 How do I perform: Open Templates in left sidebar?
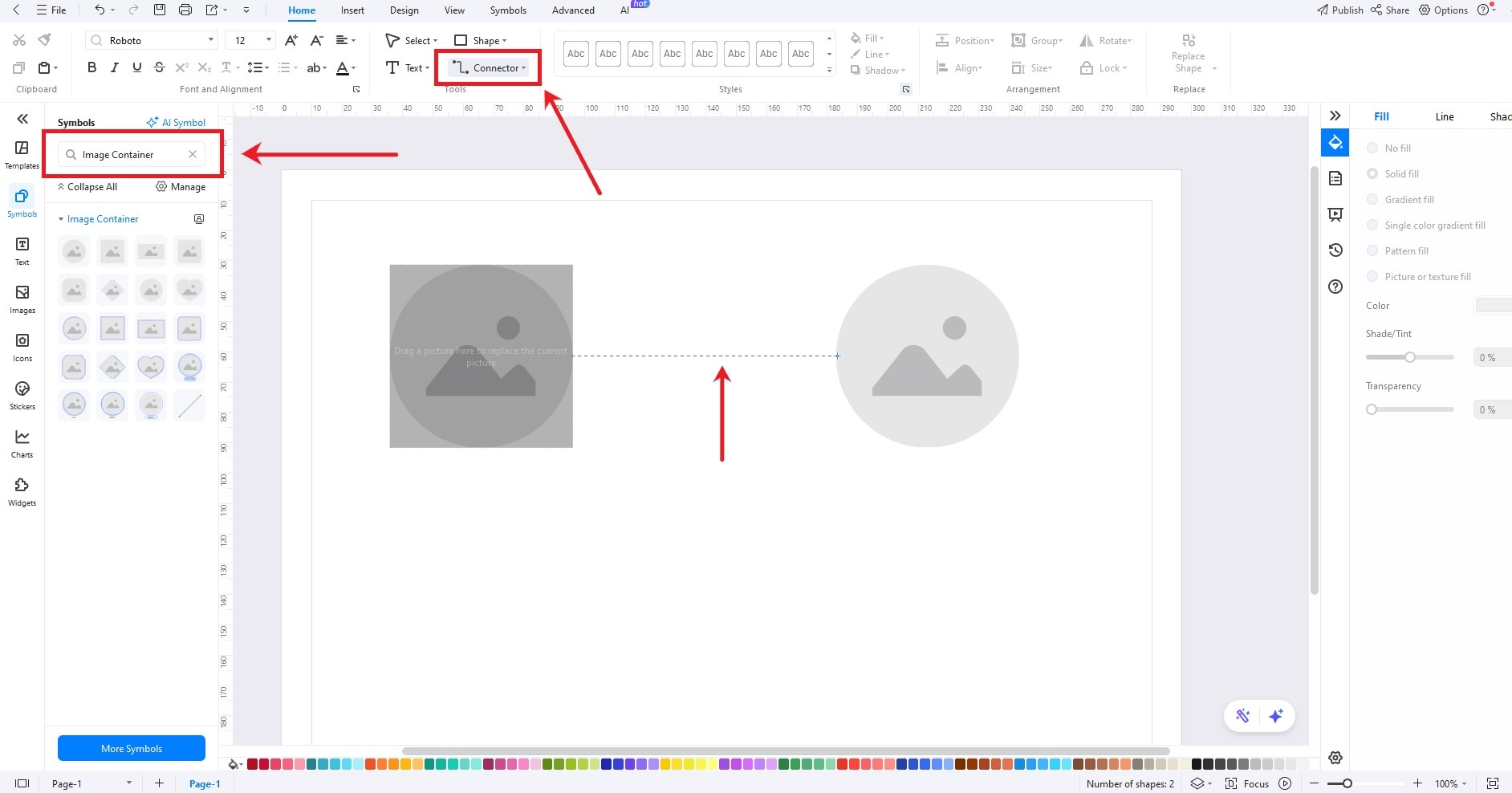(x=22, y=155)
